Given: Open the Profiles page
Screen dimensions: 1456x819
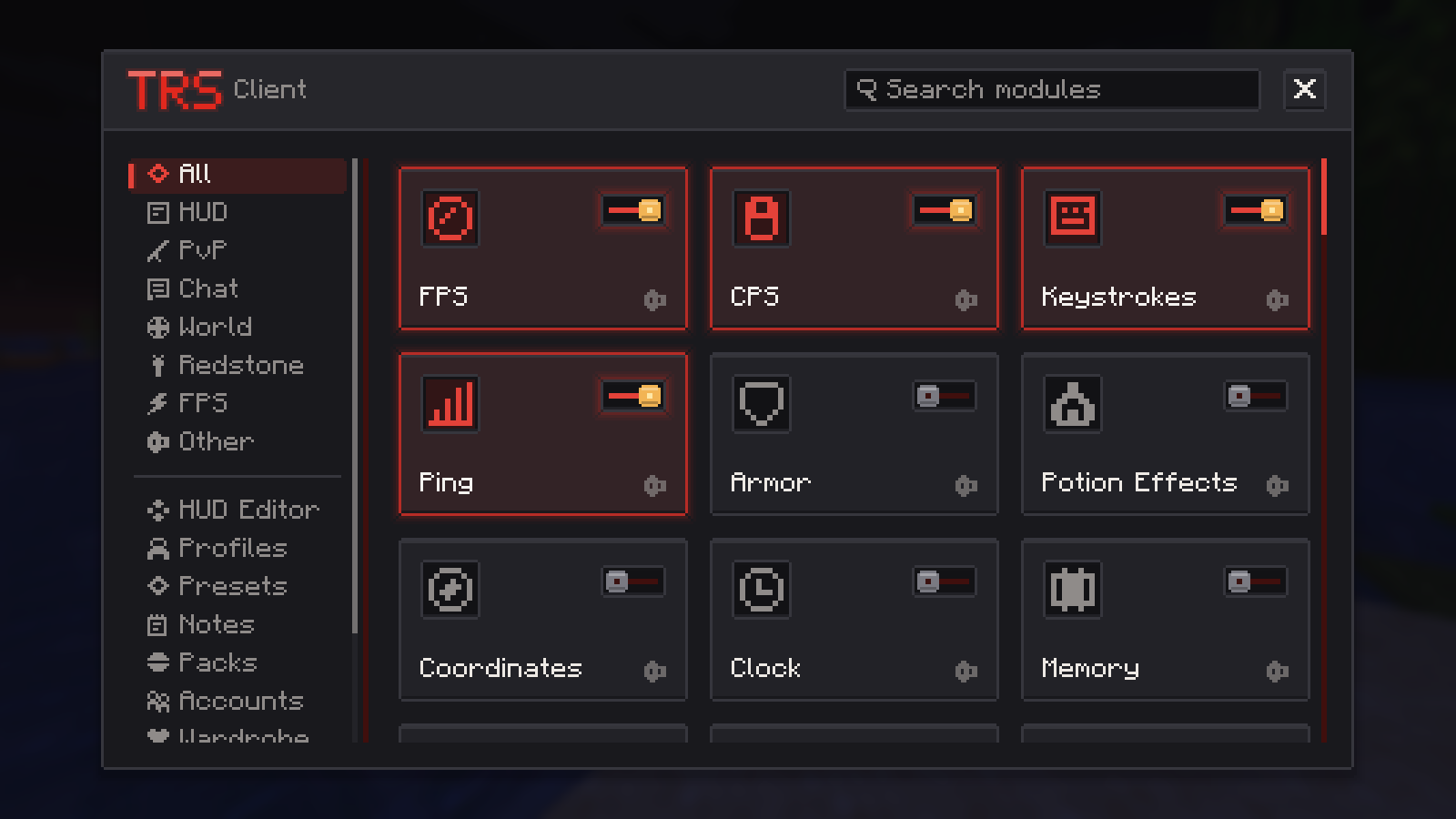Looking at the screenshot, I should [x=238, y=548].
